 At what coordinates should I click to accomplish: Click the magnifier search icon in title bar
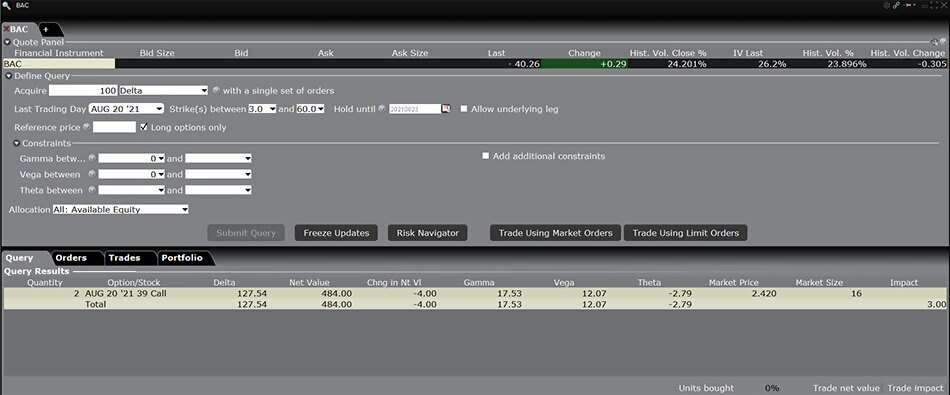tap(7, 5)
